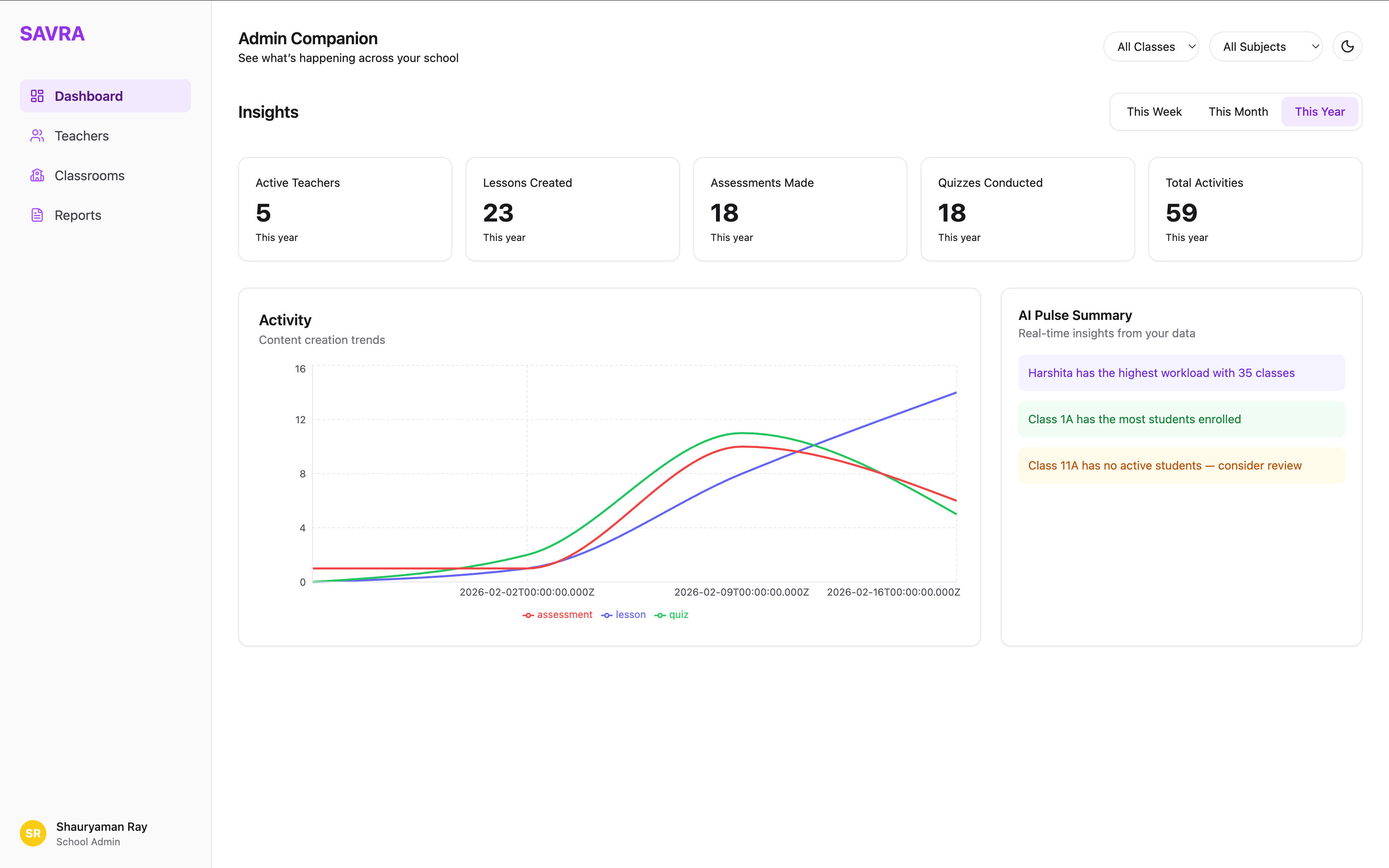Viewport: 1389px width, 868px height.
Task: Click the Total Activities card
Action: (1255, 209)
